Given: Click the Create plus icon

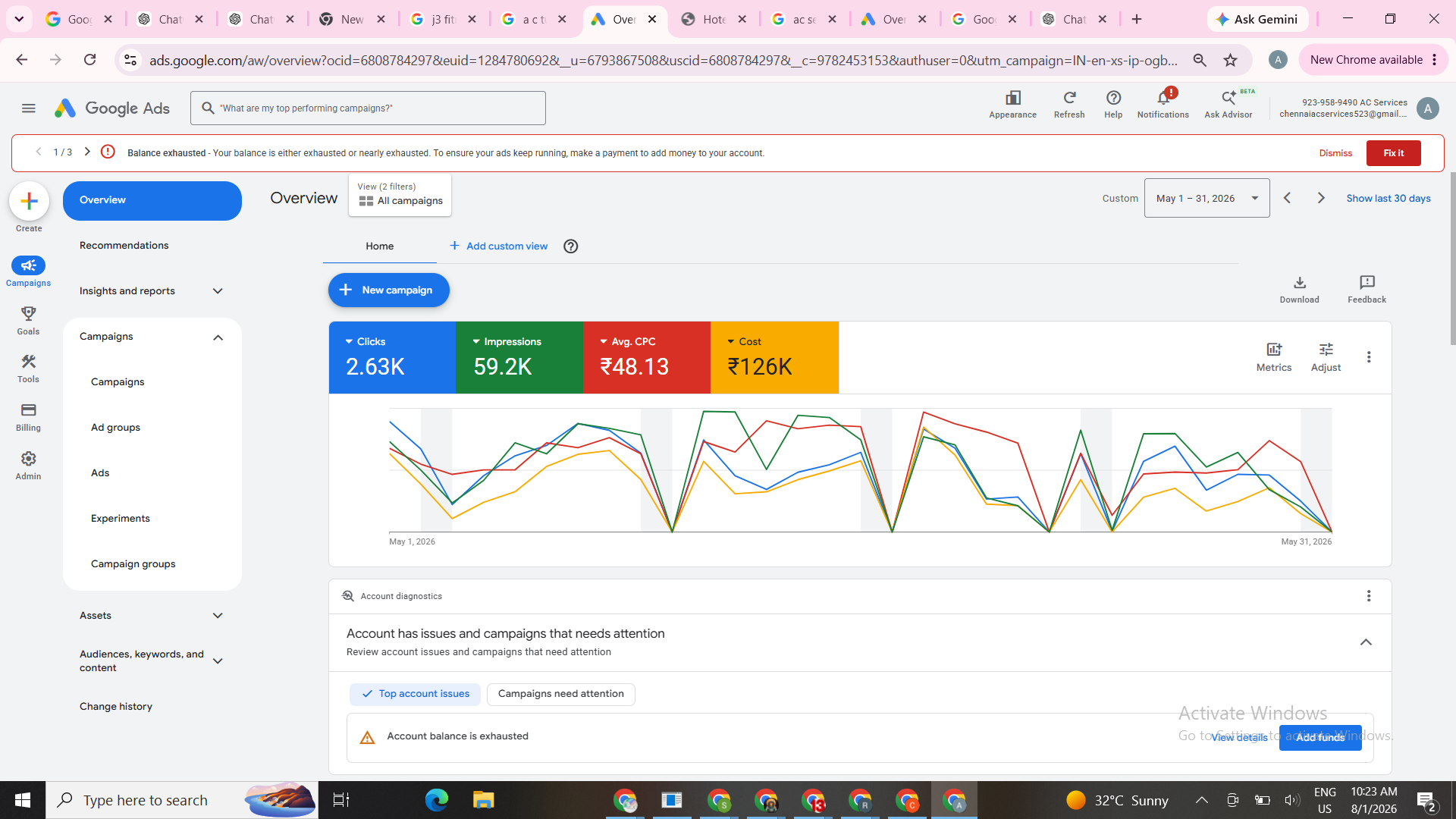Looking at the screenshot, I should (x=29, y=201).
